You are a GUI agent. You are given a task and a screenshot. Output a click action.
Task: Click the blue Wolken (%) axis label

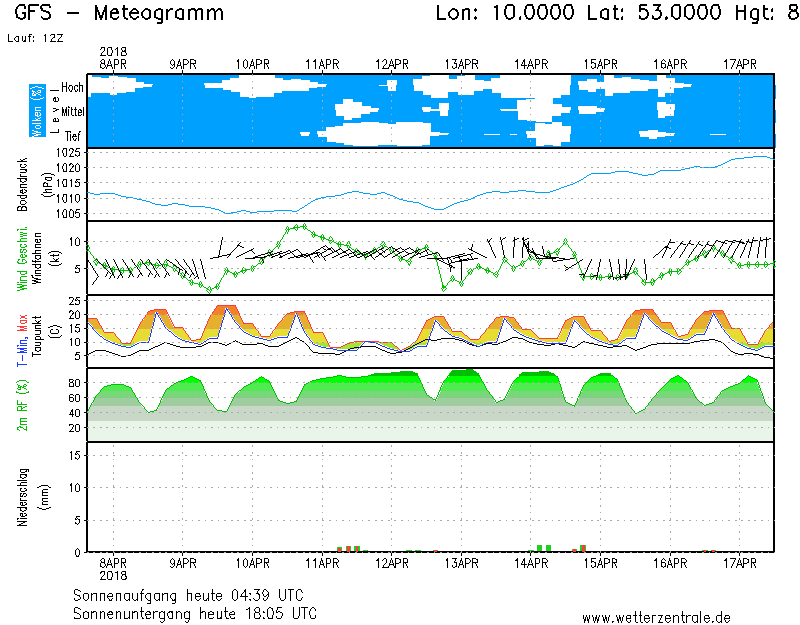(37, 110)
